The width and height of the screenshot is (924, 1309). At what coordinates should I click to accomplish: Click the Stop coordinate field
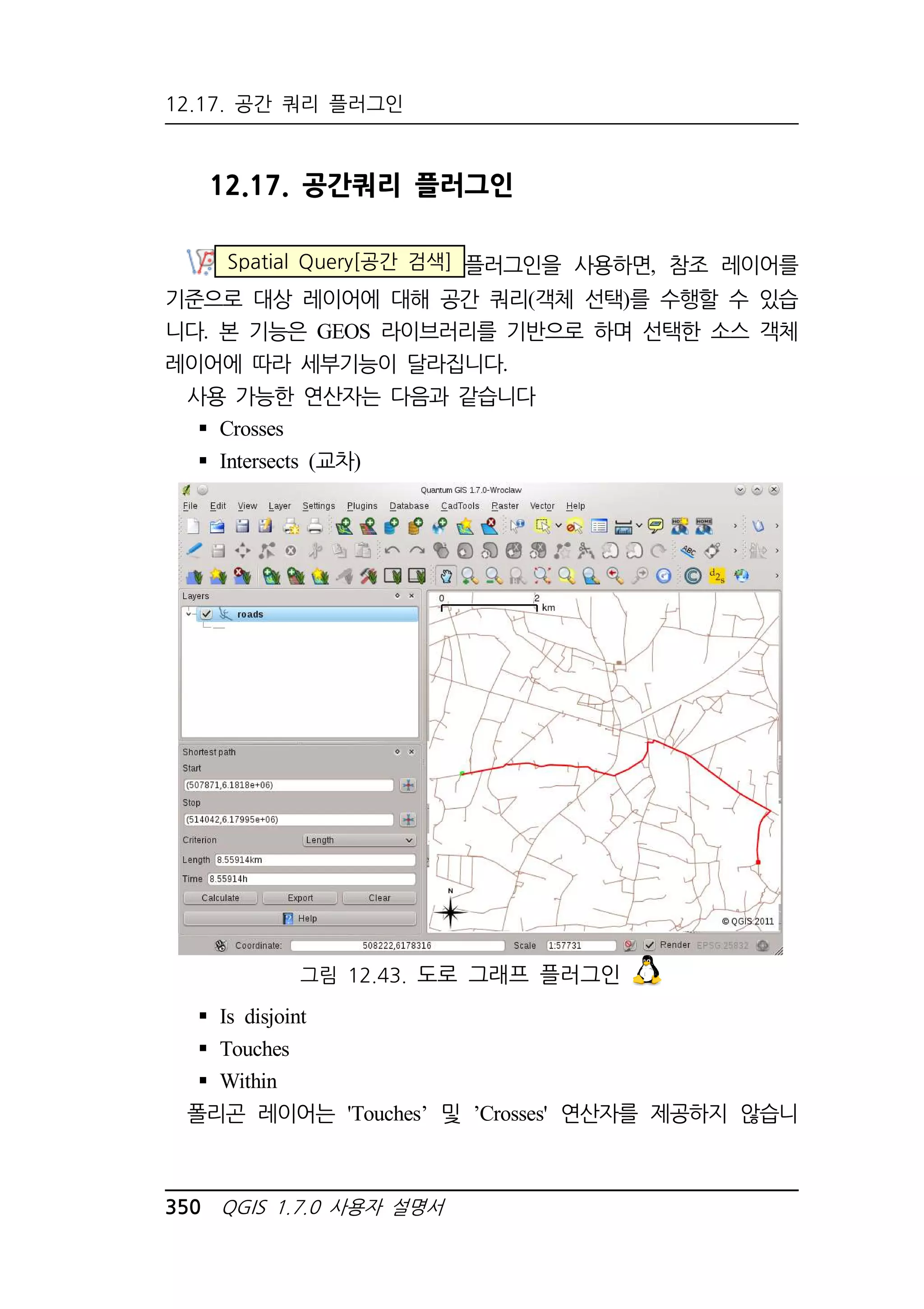(288, 819)
